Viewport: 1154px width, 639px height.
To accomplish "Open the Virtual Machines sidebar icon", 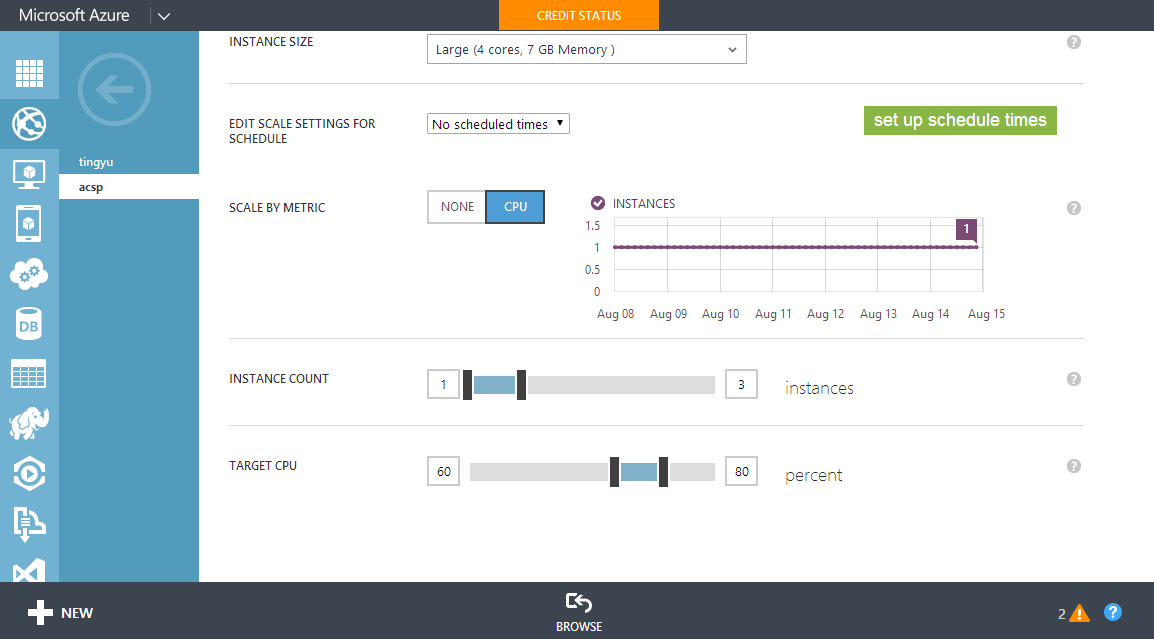I will tap(29, 174).
